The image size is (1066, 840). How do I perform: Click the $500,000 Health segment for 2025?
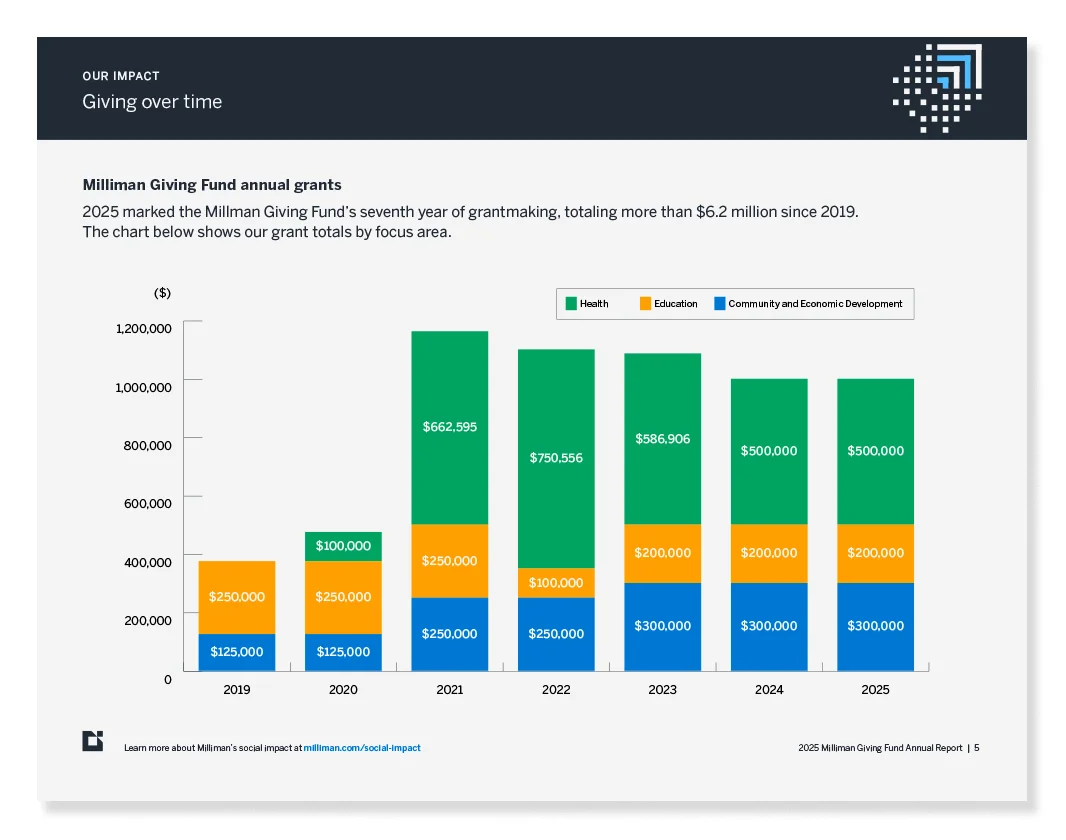[x=876, y=451]
